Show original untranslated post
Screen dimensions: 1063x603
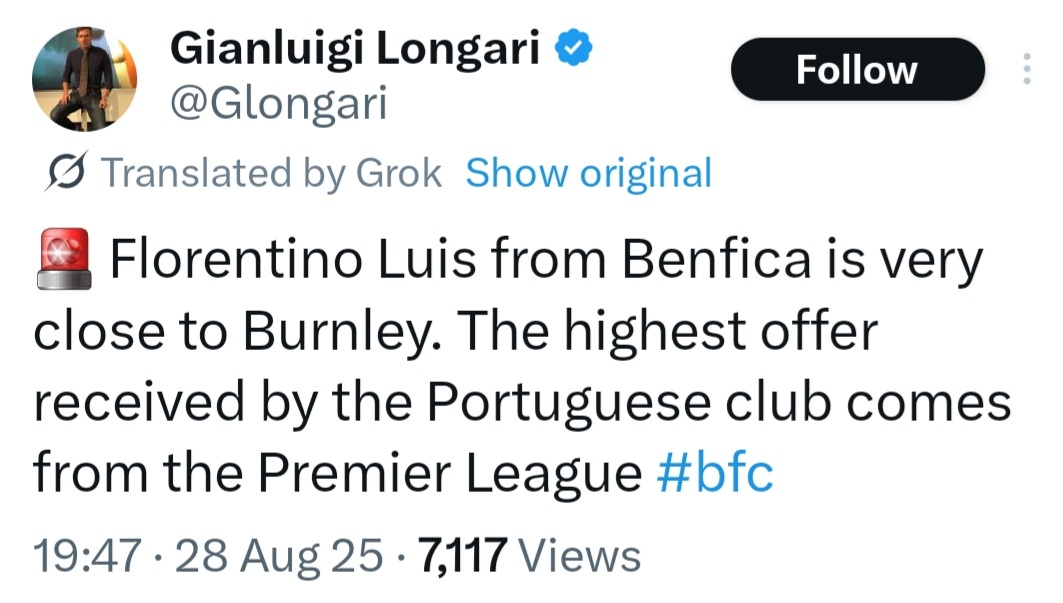(588, 173)
